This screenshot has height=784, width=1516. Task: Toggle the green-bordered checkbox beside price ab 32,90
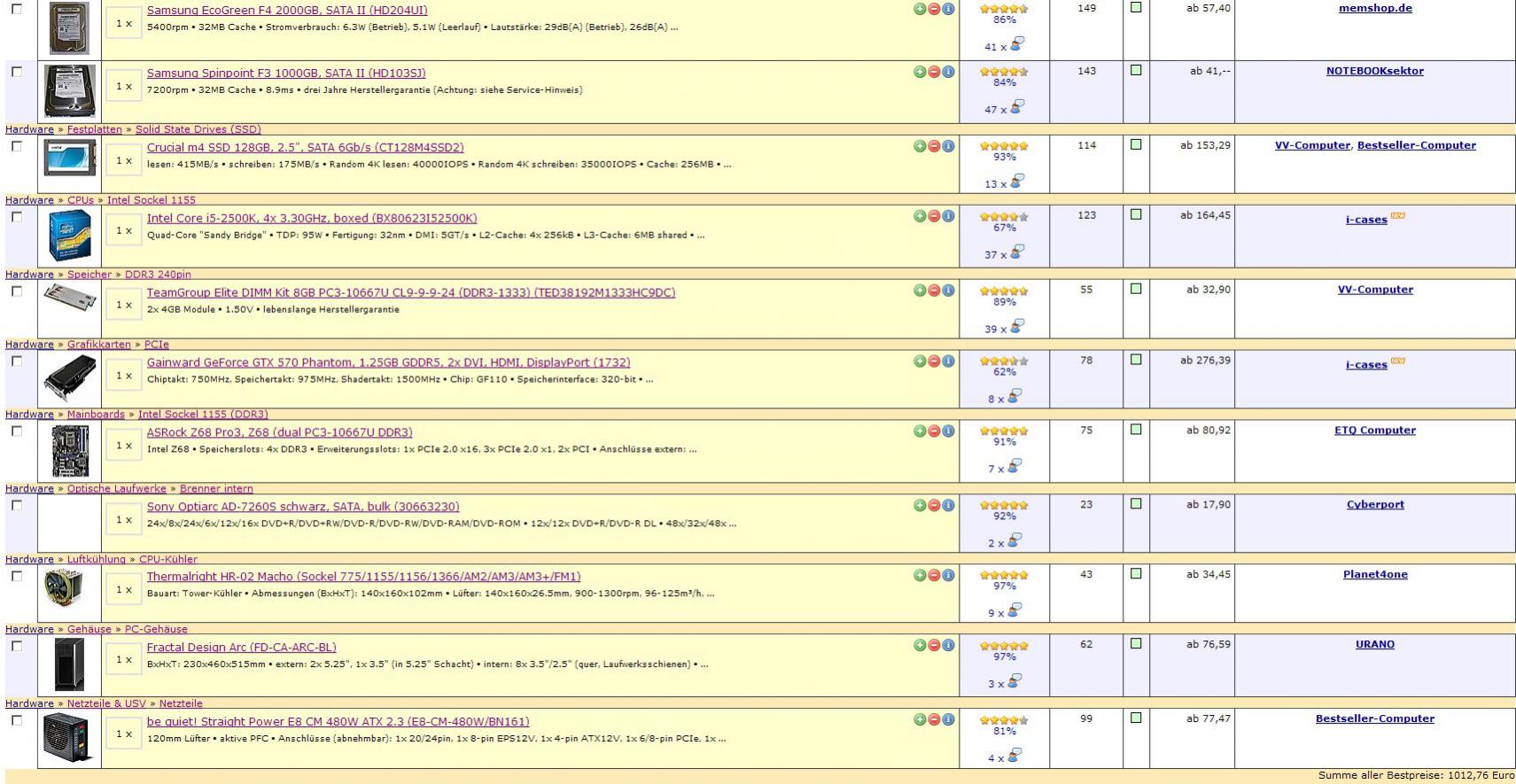point(1136,289)
